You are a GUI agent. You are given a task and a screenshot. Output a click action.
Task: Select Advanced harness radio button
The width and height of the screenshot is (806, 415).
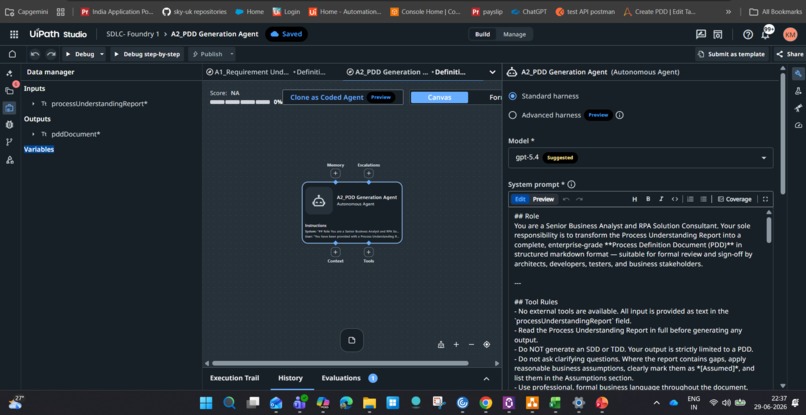pos(512,115)
